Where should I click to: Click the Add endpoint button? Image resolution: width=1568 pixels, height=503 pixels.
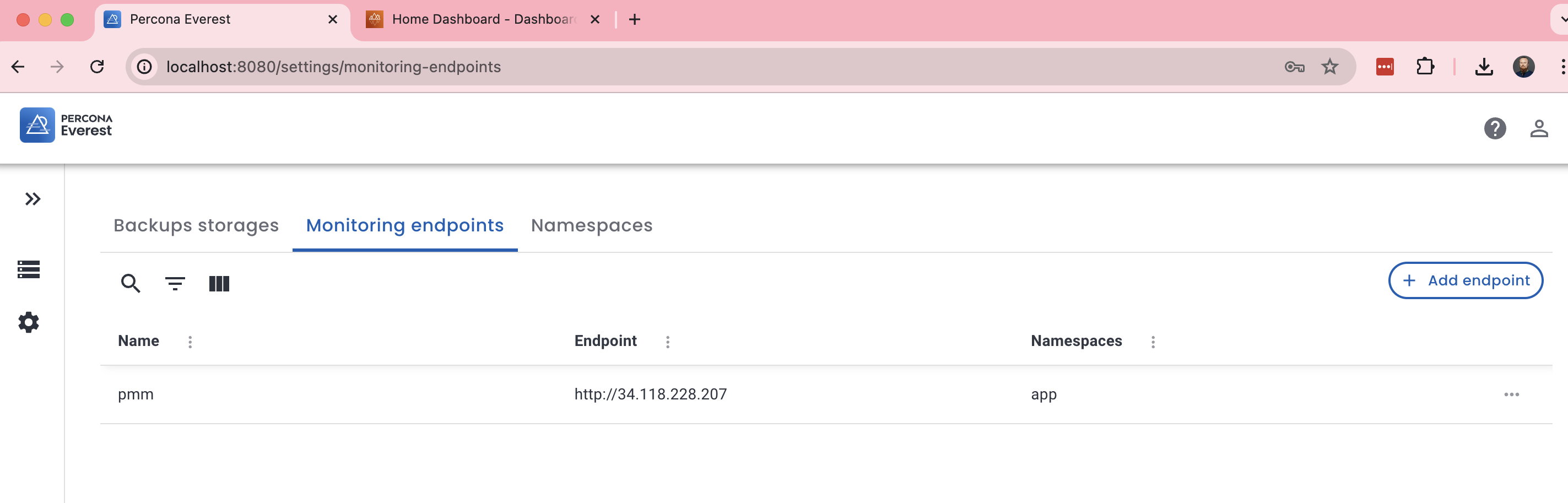pyautogui.click(x=1465, y=280)
